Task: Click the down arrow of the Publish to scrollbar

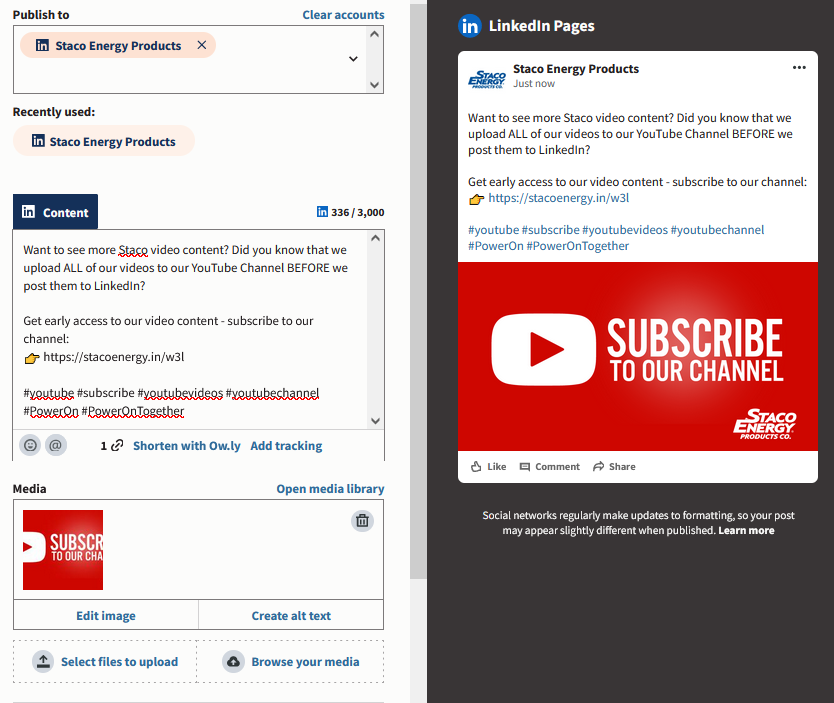Action: coord(374,85)
